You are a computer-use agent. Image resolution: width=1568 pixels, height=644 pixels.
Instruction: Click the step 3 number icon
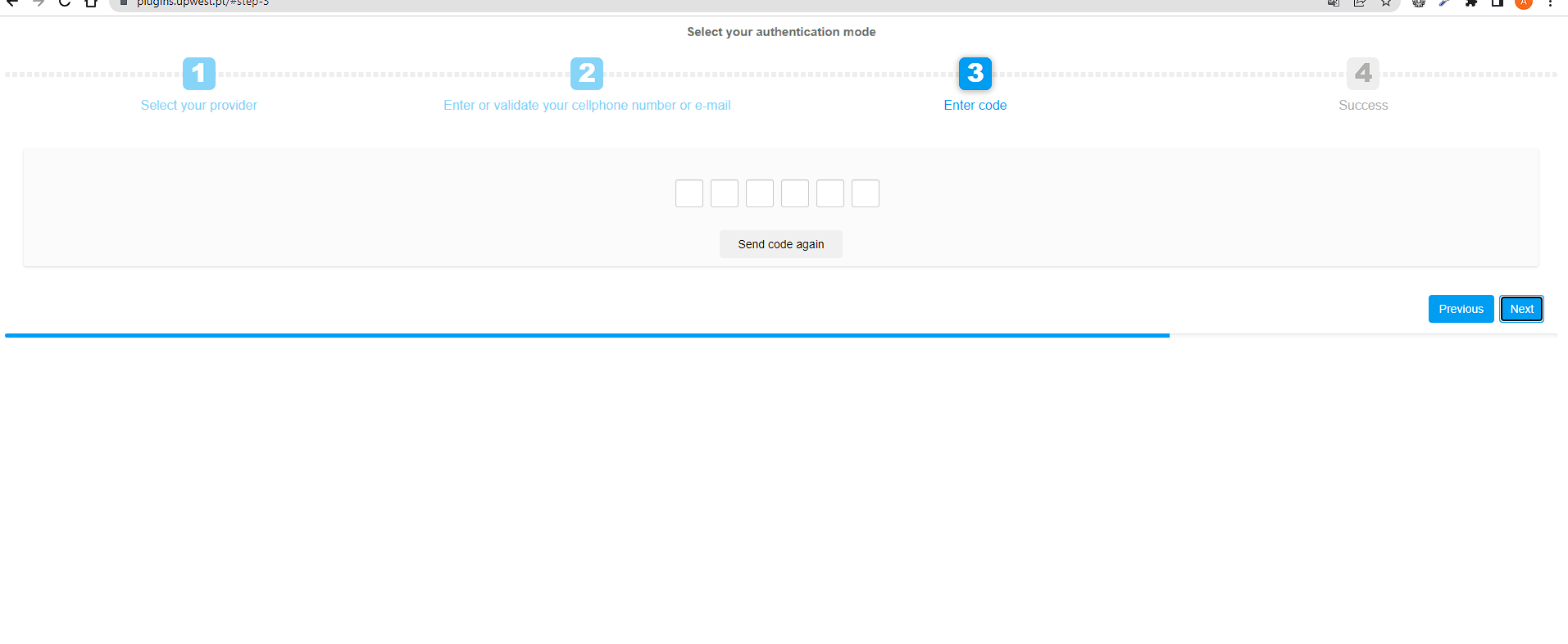click(975, 74)
